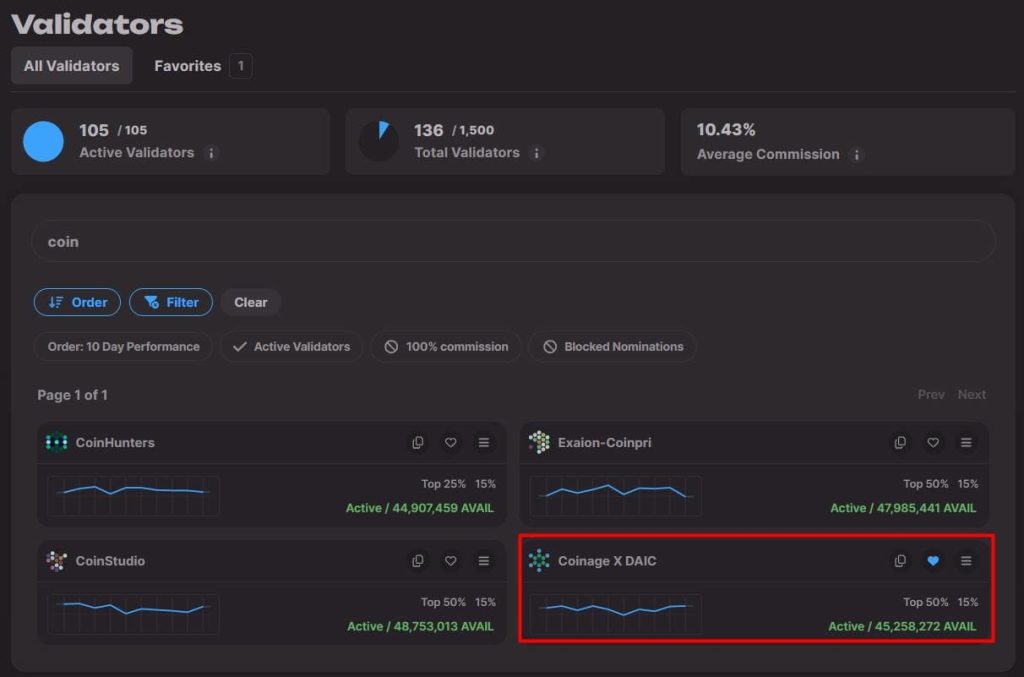Click the Coinage X DAIC identicon

point(539,561)
